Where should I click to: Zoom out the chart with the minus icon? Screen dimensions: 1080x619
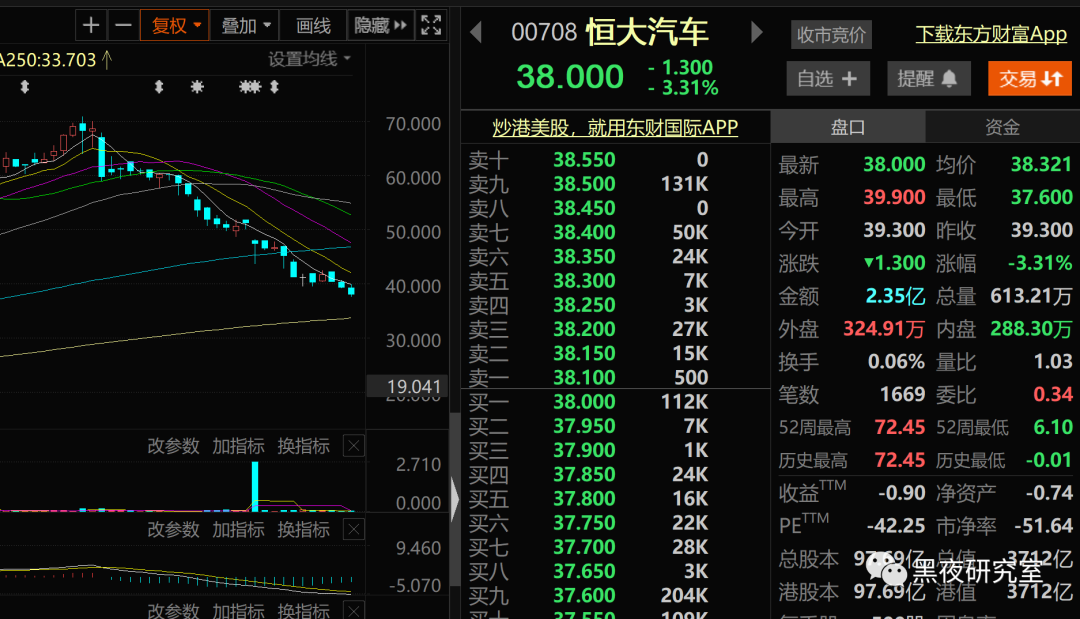pyautogui.click(x=123, y=25)
